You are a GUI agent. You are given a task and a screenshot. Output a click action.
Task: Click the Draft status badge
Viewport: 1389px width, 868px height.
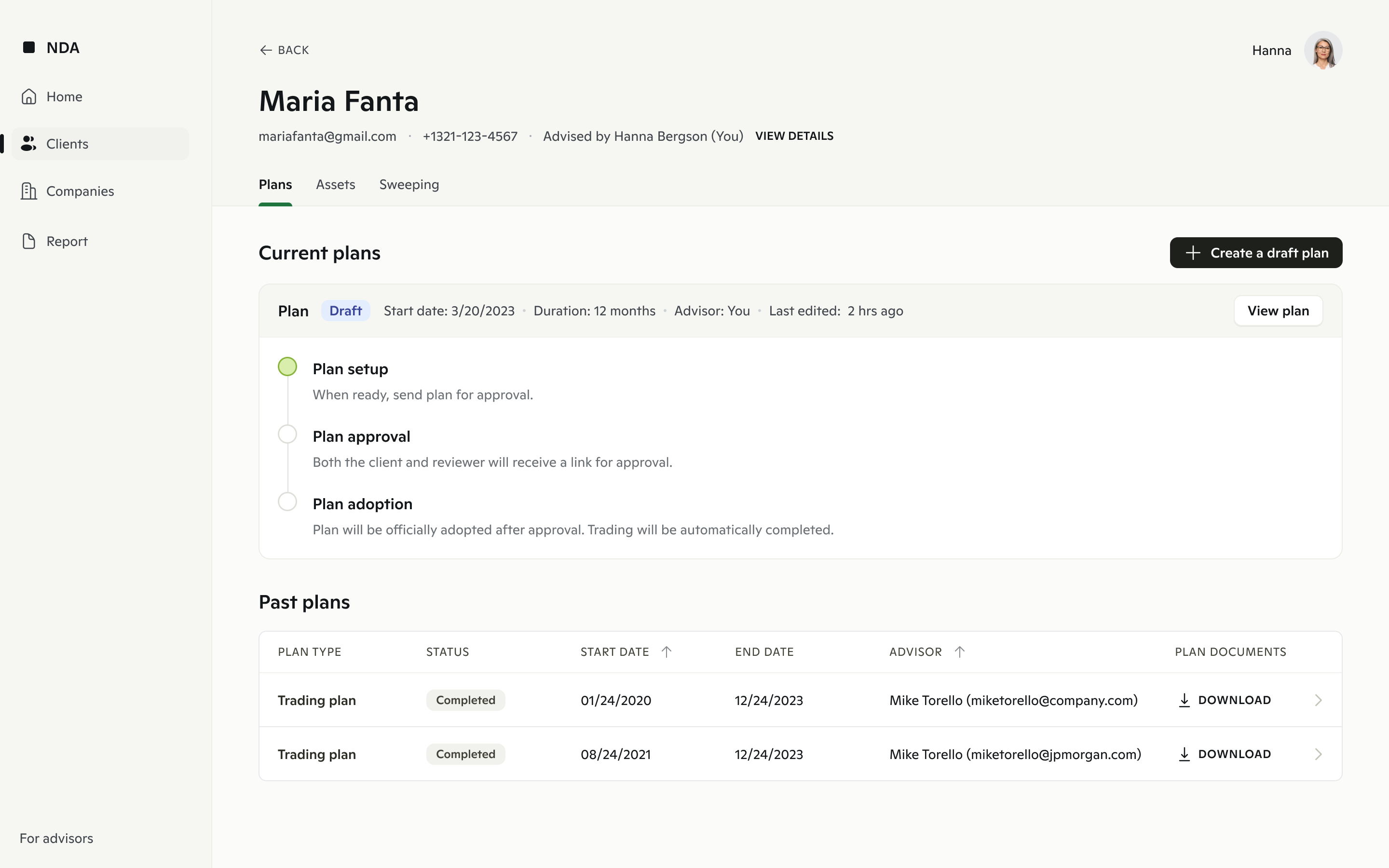(x=345, y=311)
